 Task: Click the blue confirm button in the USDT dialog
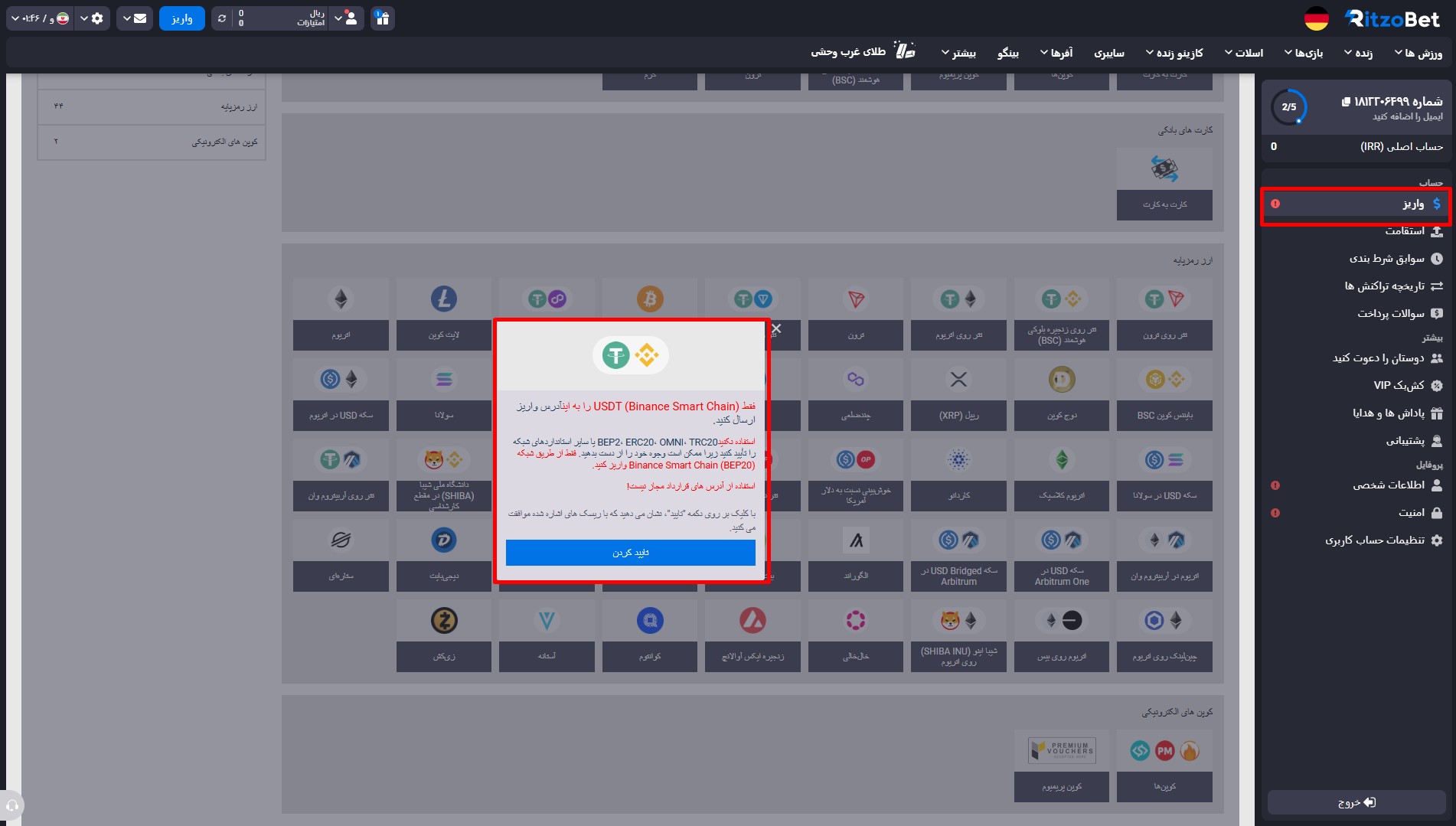(x=630, y=553)
